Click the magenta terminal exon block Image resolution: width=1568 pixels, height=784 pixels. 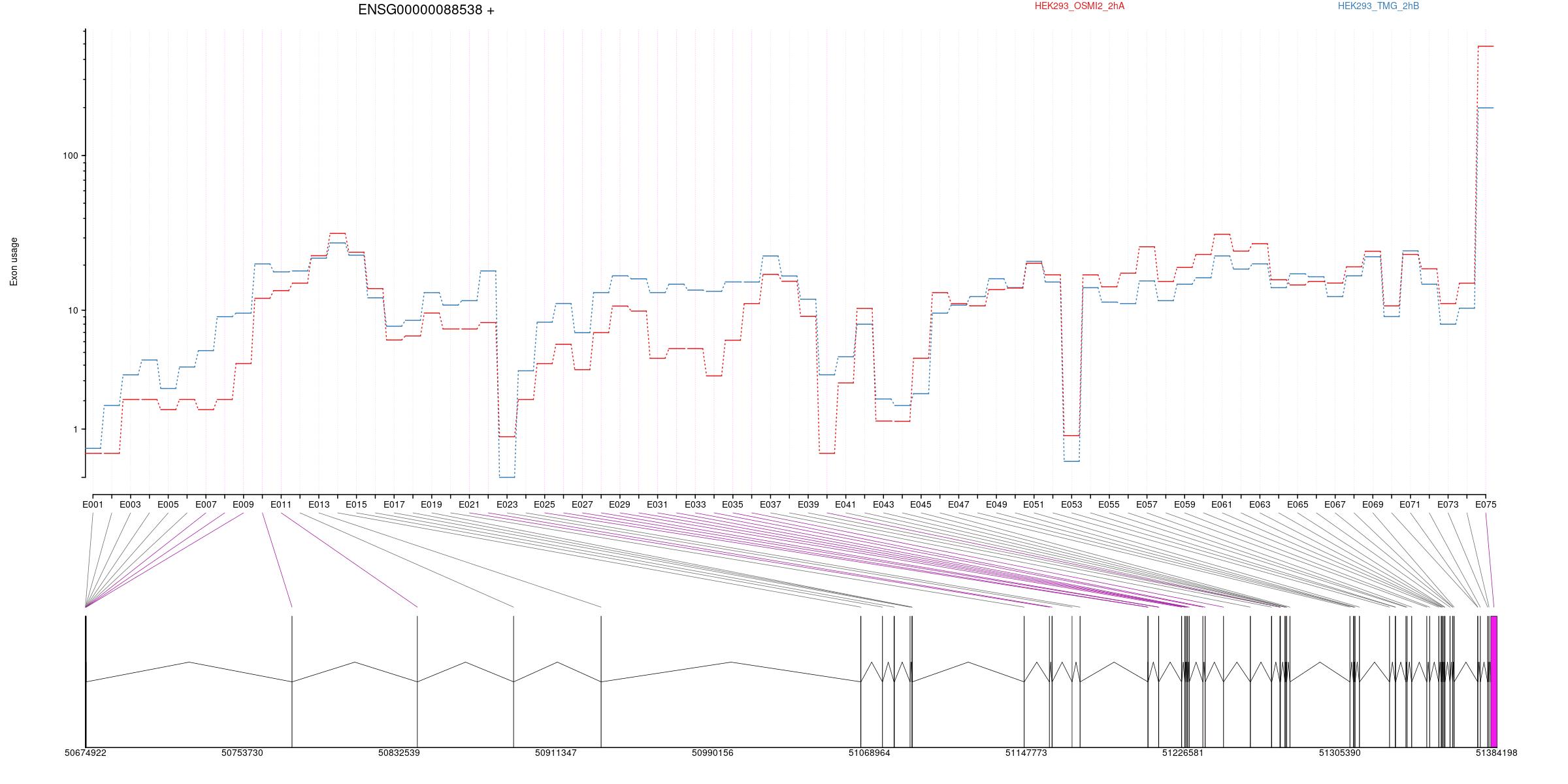point(1494,681)
